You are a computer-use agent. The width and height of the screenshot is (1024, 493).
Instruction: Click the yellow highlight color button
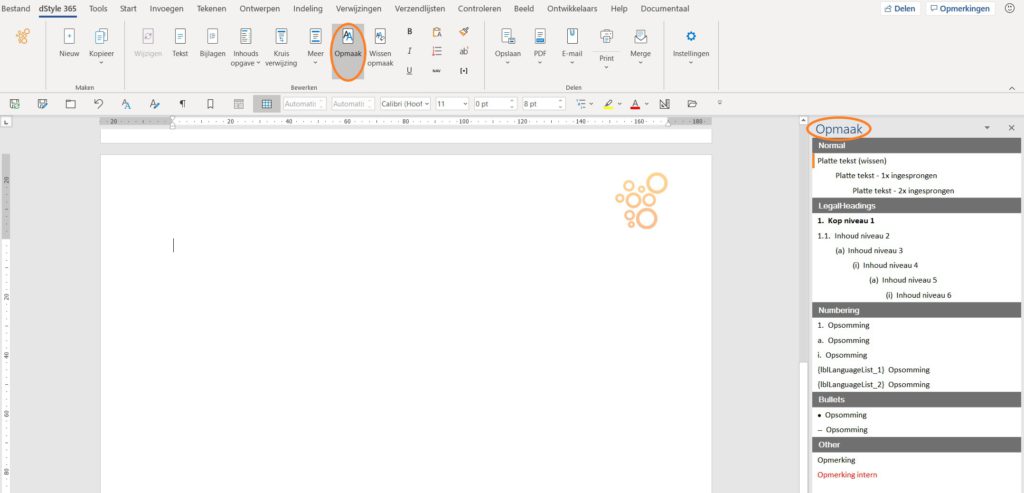[608, 103]
